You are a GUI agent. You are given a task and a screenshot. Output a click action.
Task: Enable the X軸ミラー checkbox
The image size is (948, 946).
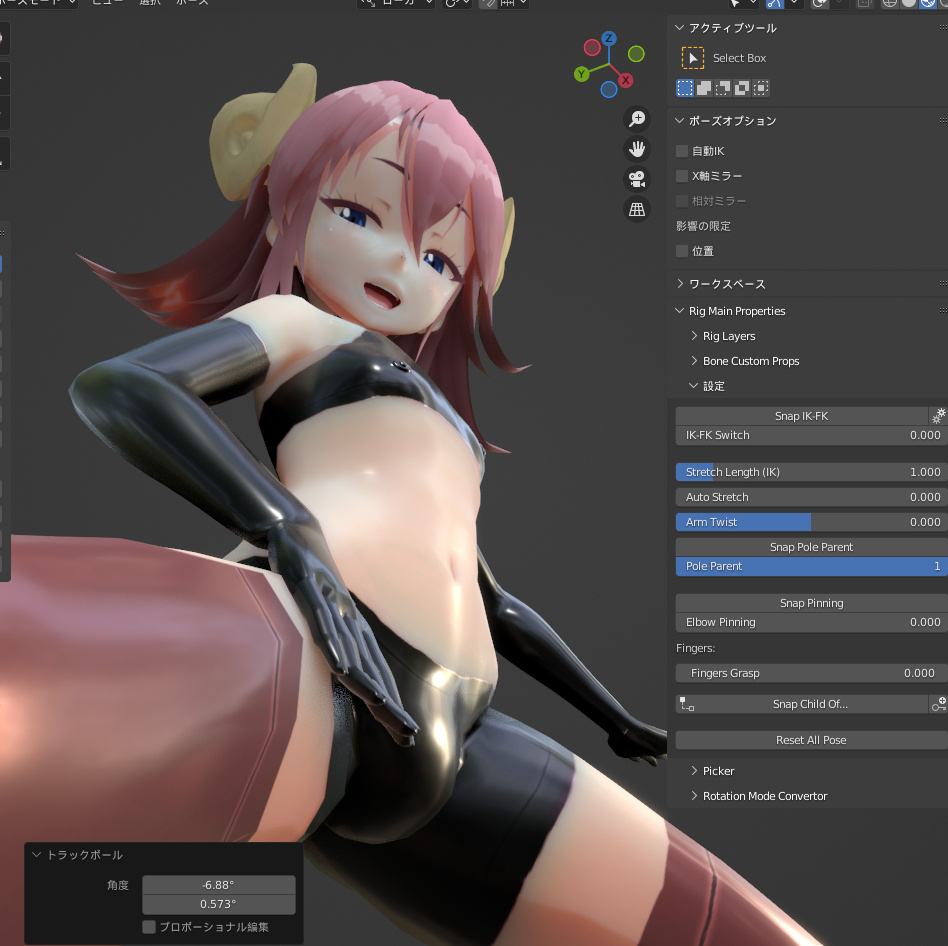point(682,176)
